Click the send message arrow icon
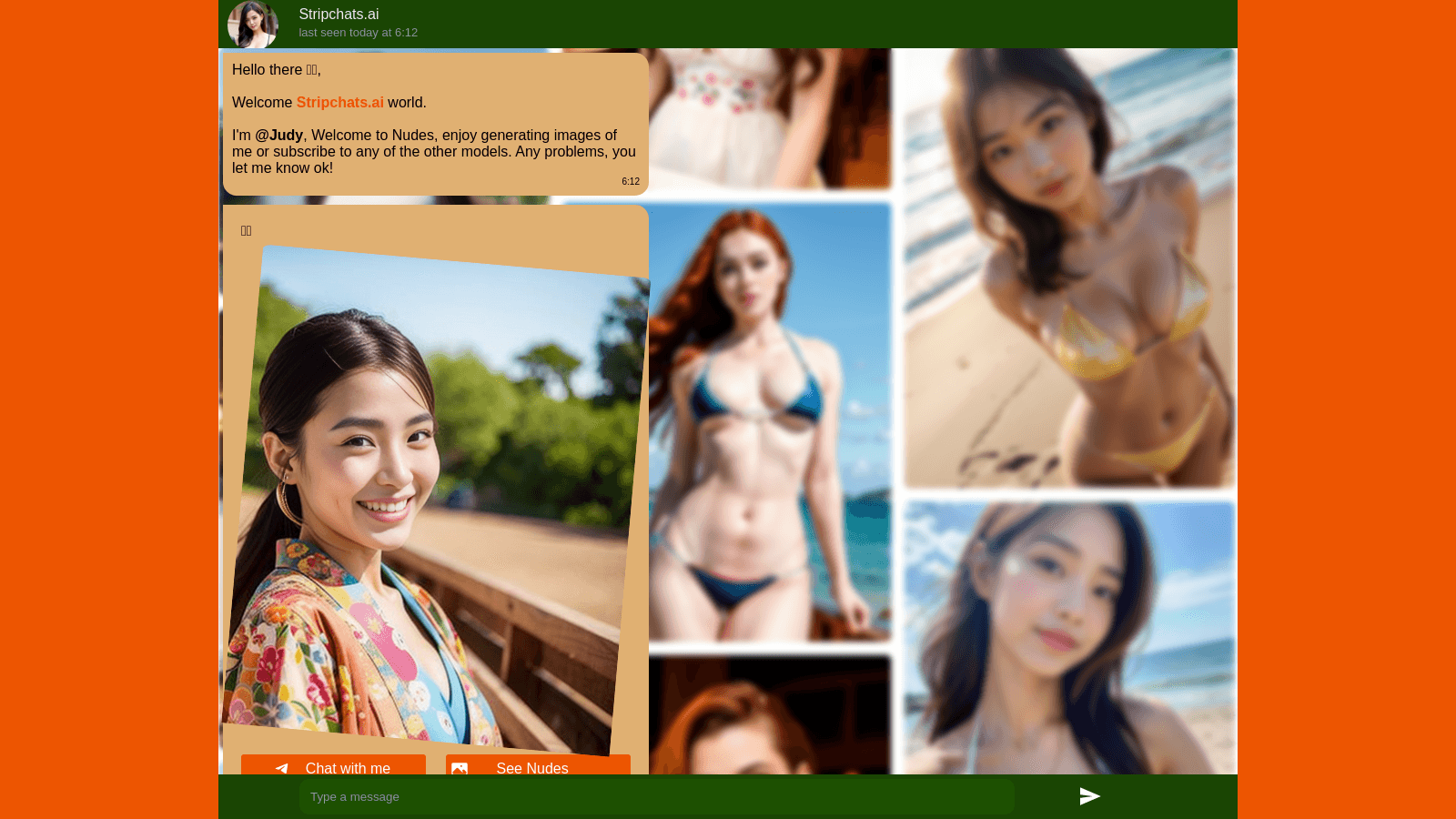The width and height of the screenshot is (1456, 819). (1089, 796)
